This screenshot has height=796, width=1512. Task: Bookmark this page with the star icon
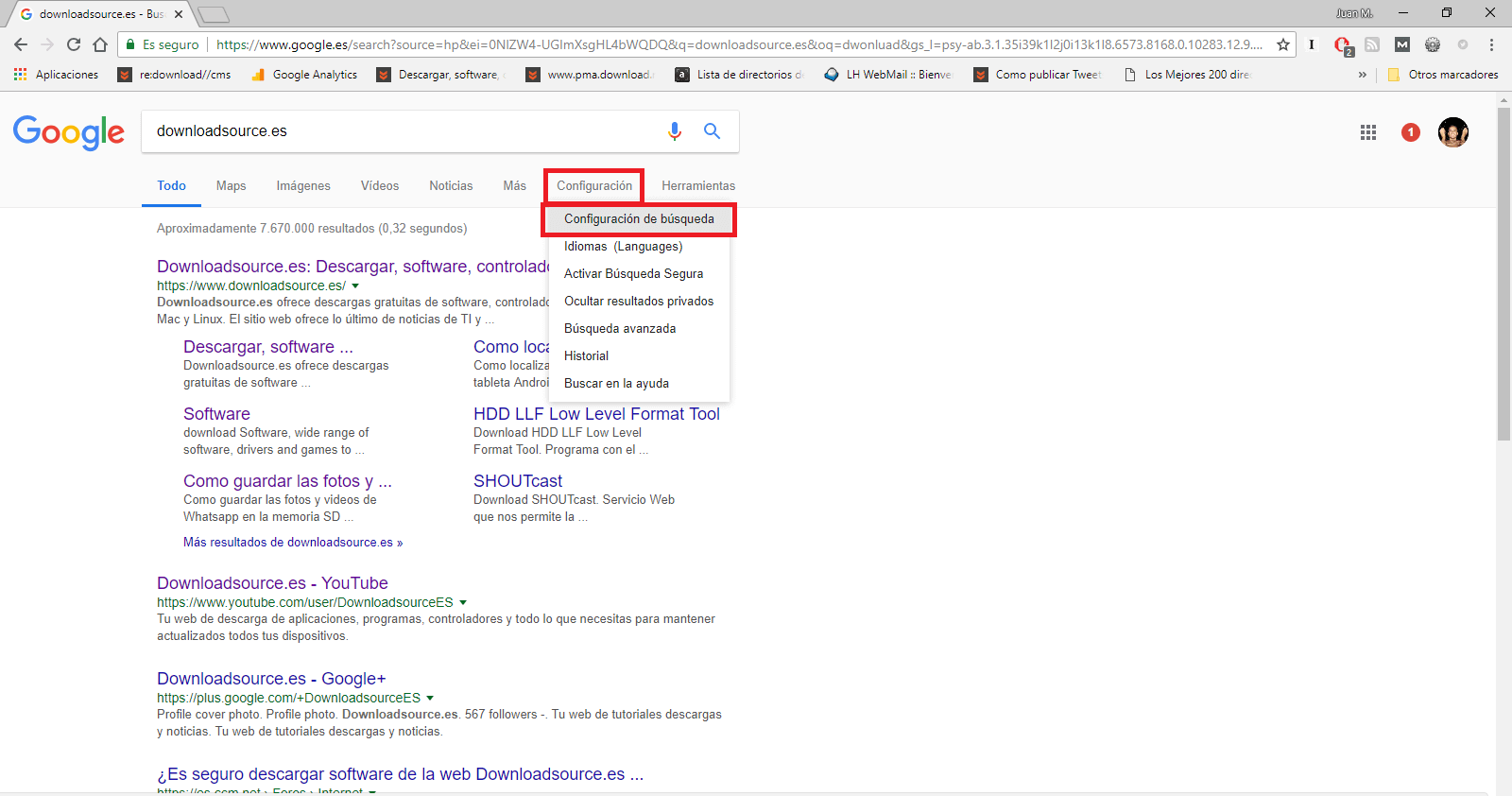click(x=1283, y=44)
